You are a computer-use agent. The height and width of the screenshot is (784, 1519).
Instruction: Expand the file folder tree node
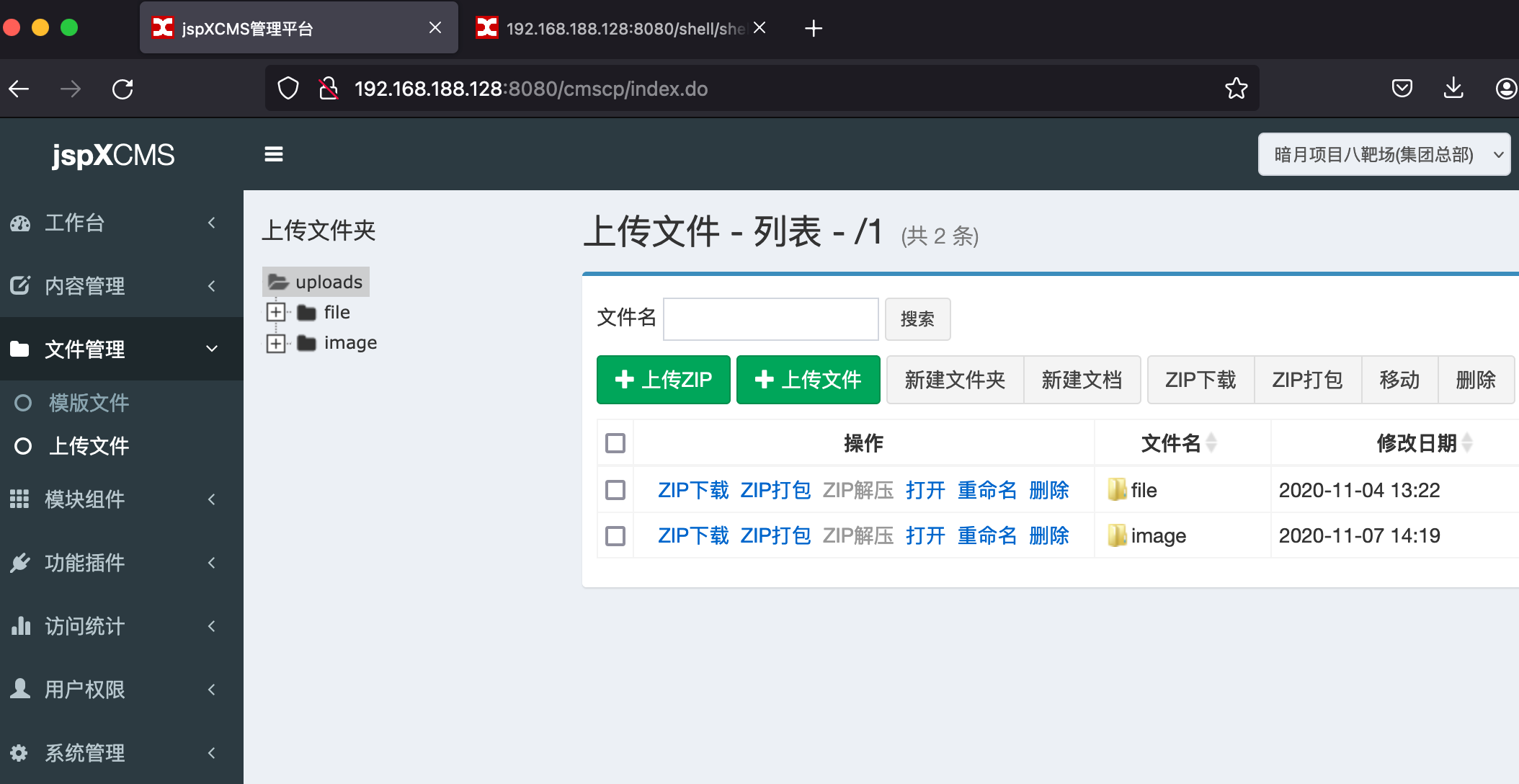click(275, 313)
